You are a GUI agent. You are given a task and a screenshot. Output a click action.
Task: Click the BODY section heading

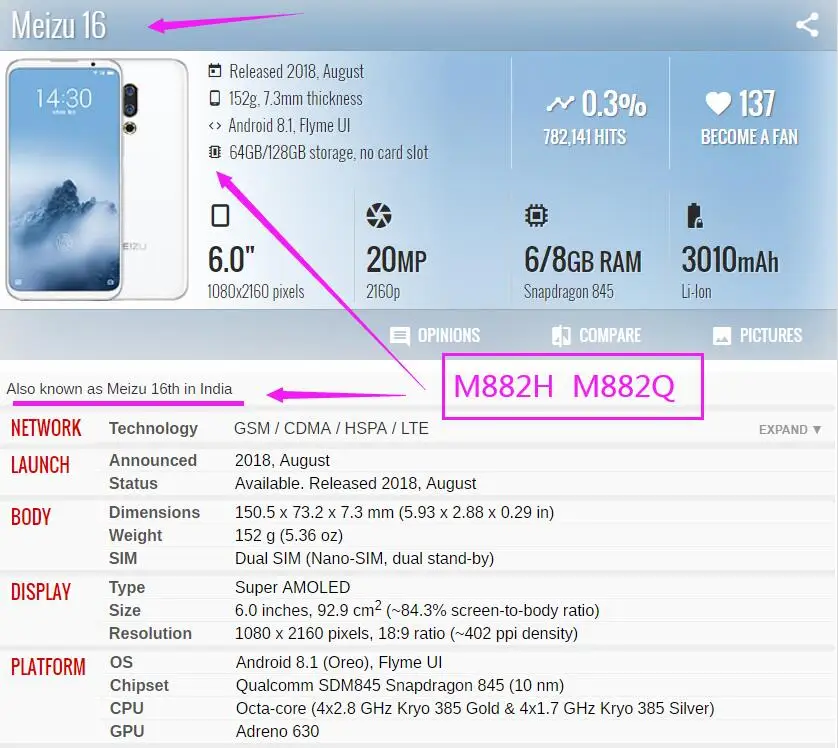(x=30, y=517)
